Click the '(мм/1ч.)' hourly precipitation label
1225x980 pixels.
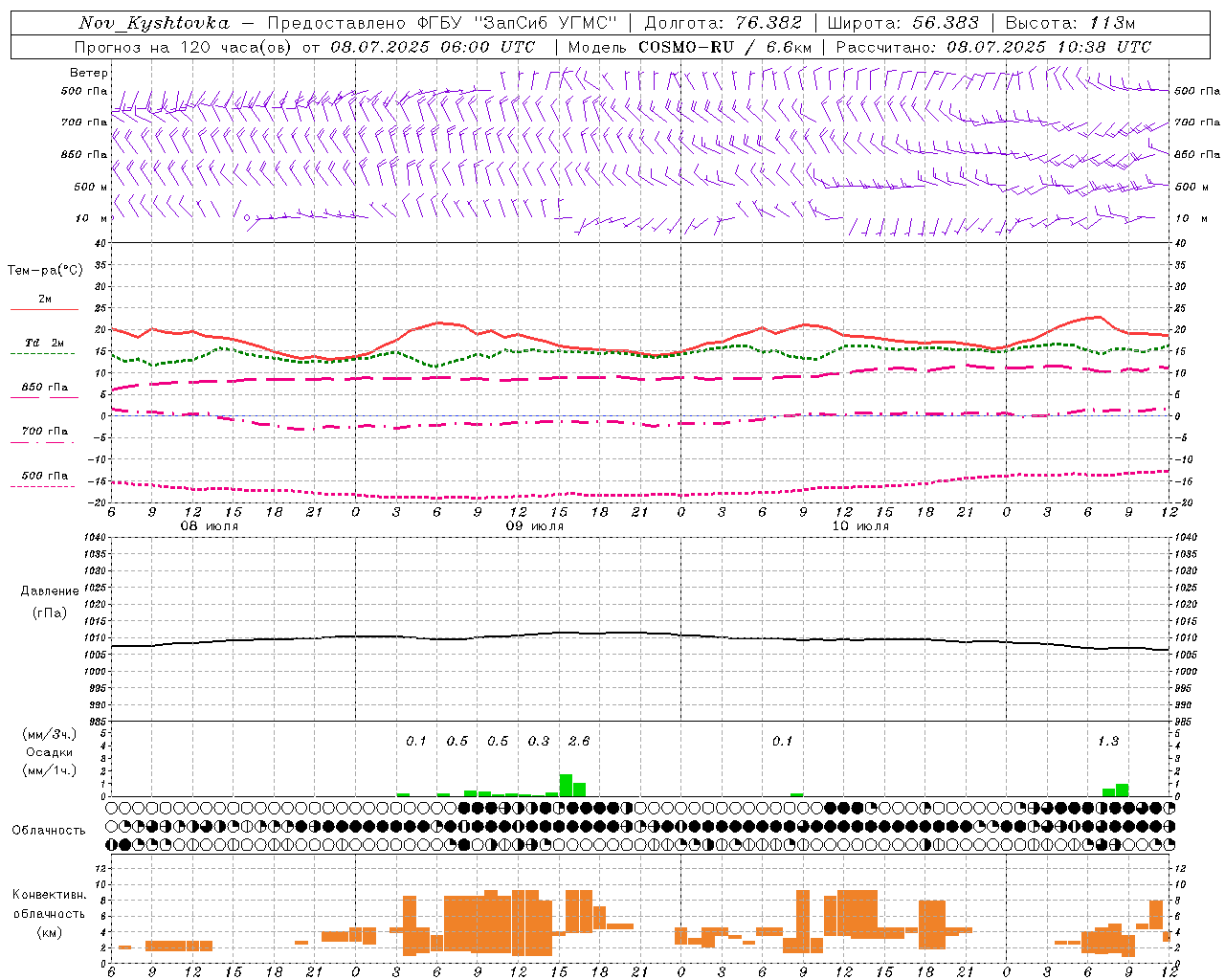click(x=50, y=770)
